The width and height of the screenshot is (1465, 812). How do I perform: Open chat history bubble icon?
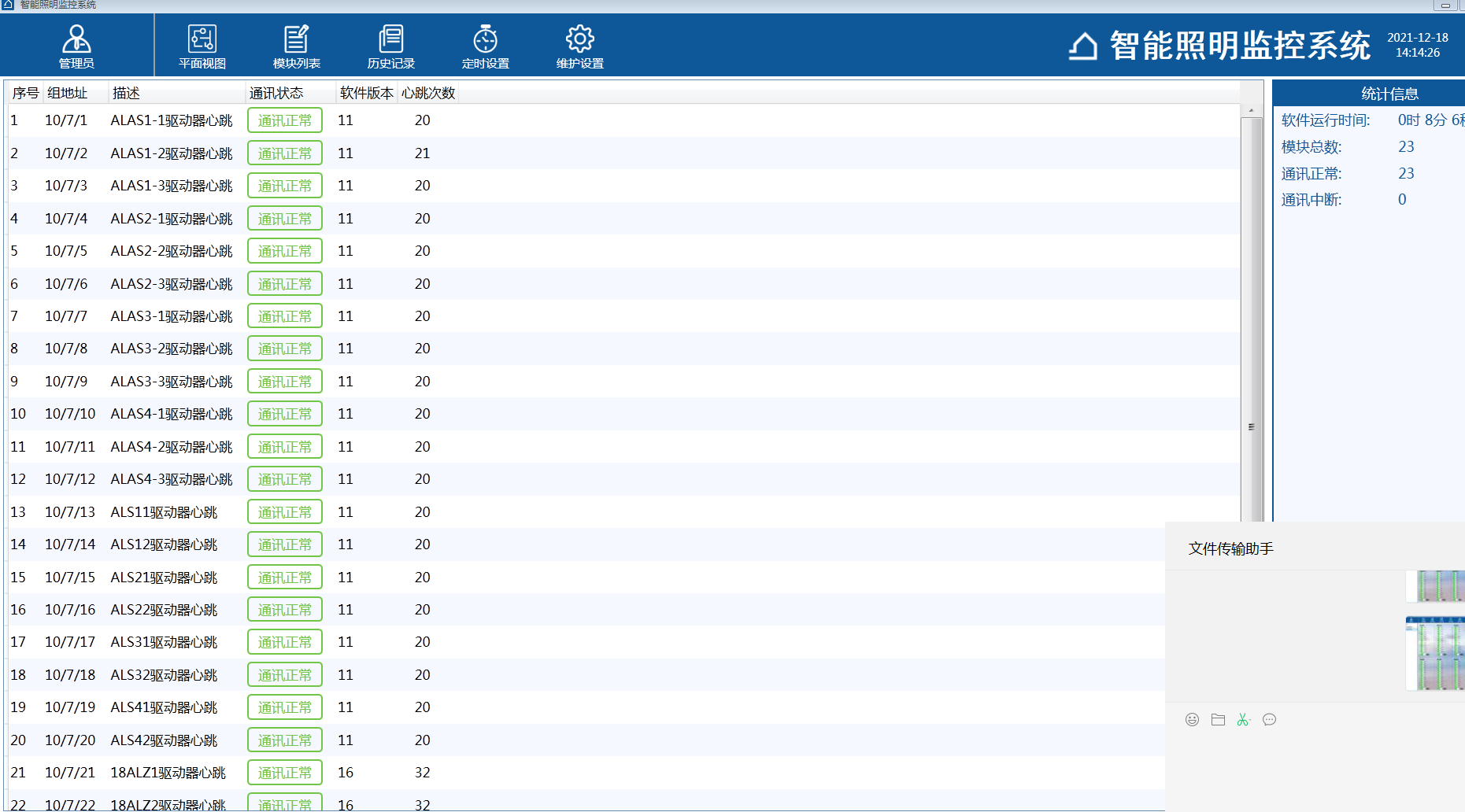(x=1269, y=720)
